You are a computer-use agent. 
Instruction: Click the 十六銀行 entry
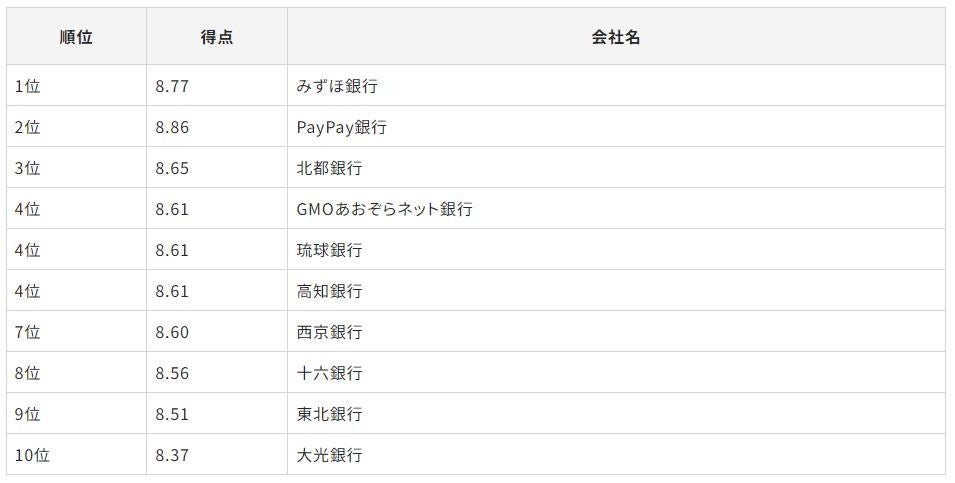pos(329,373)
